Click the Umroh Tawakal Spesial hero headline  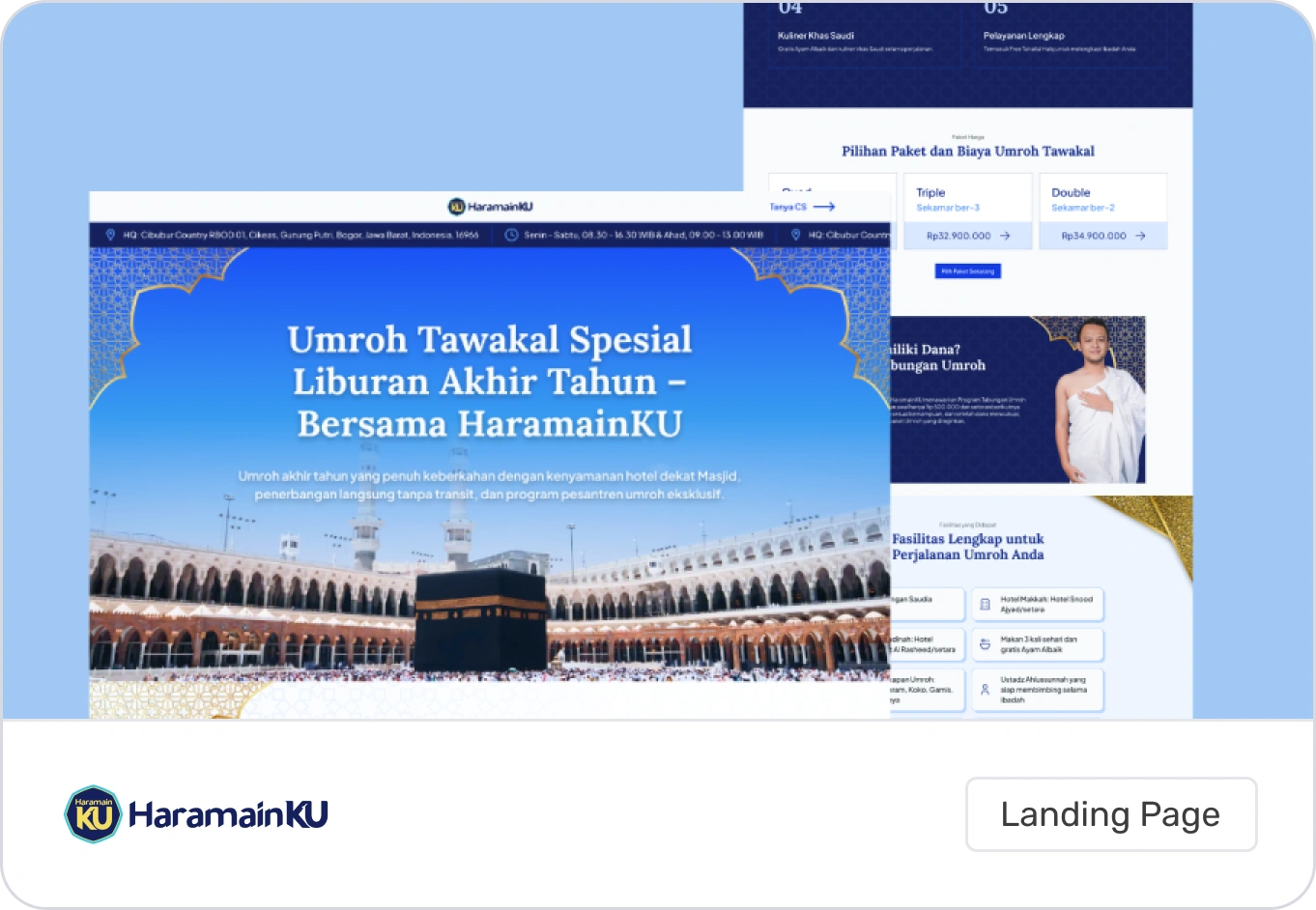(490, 382)
